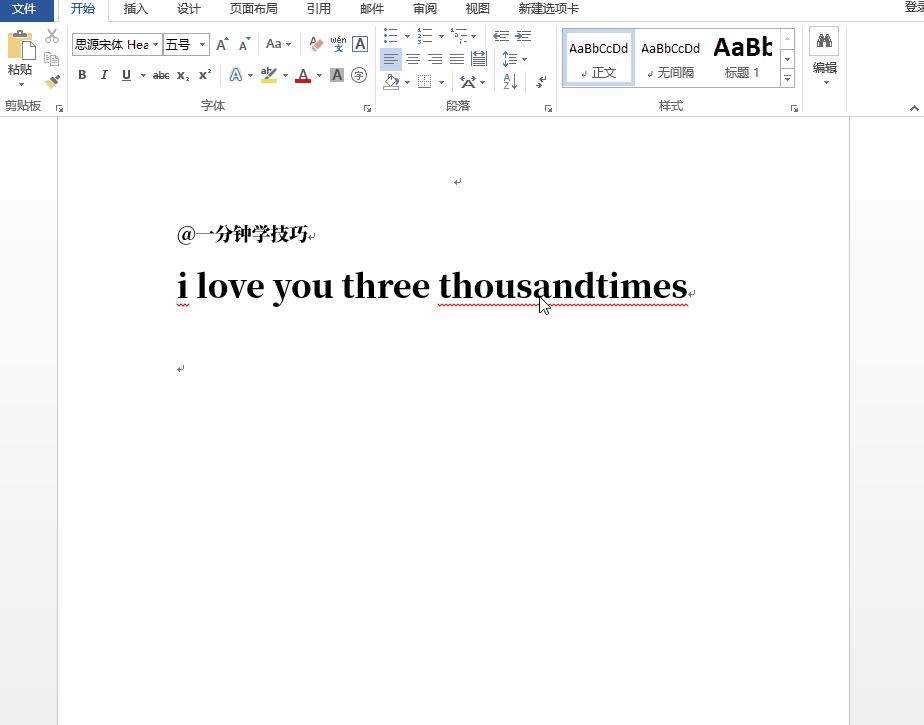Apply distributed alignment icon
924x725 pixels.
(x=479, y=59)
